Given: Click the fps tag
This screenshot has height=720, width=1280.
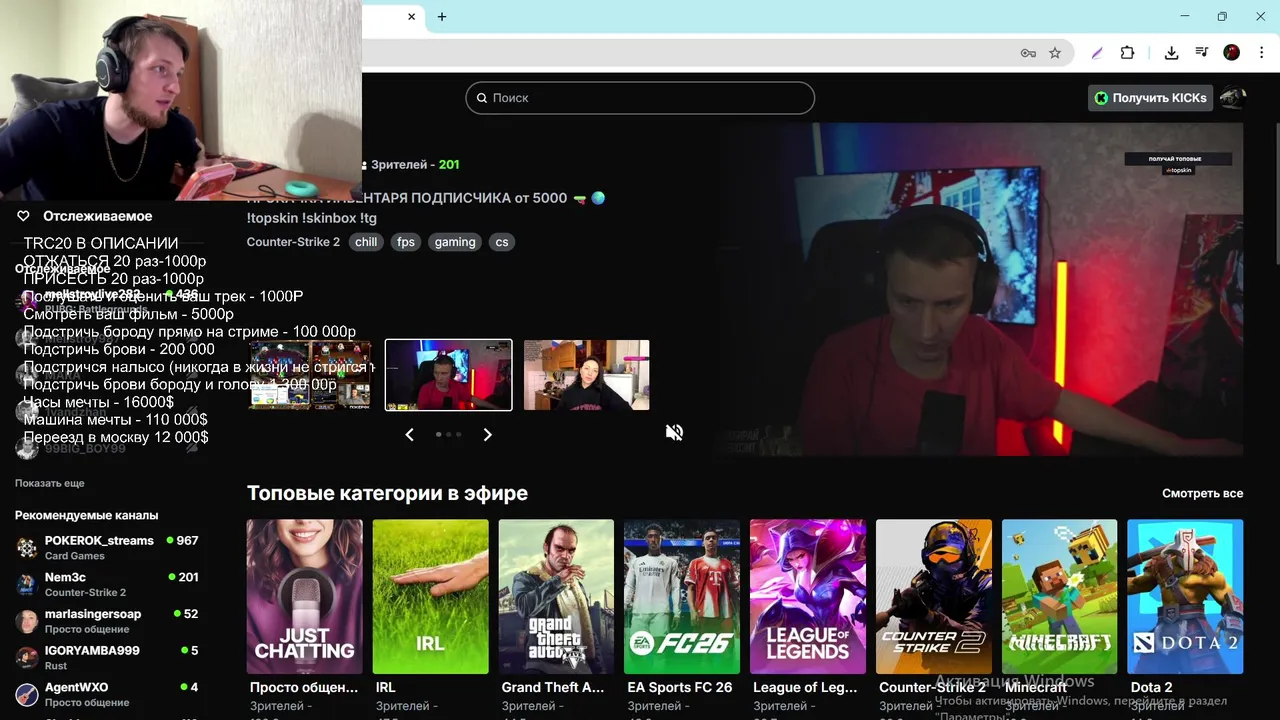Looking at the screenshot, I should tap(405, 242).
